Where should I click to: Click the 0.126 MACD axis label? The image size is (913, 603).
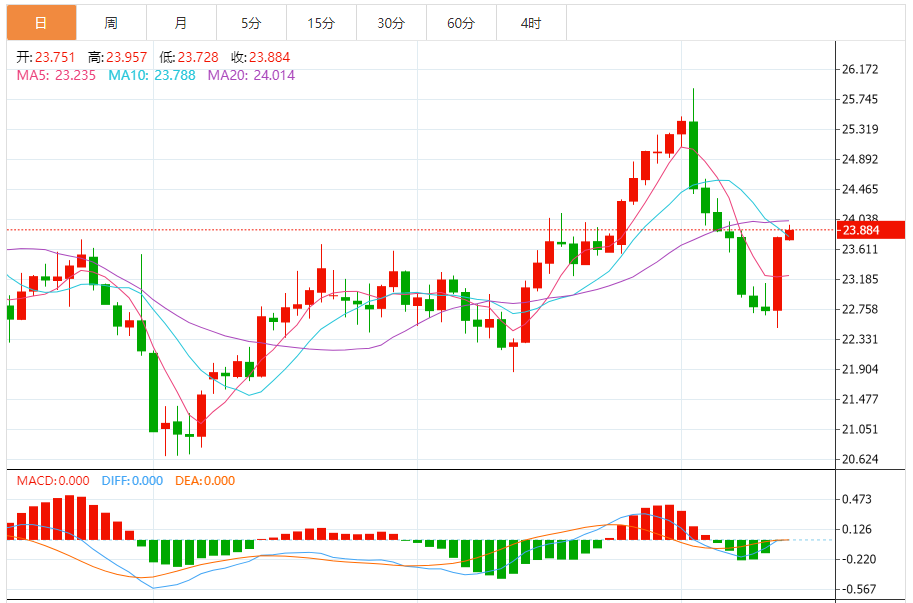[x=857, y=529]
